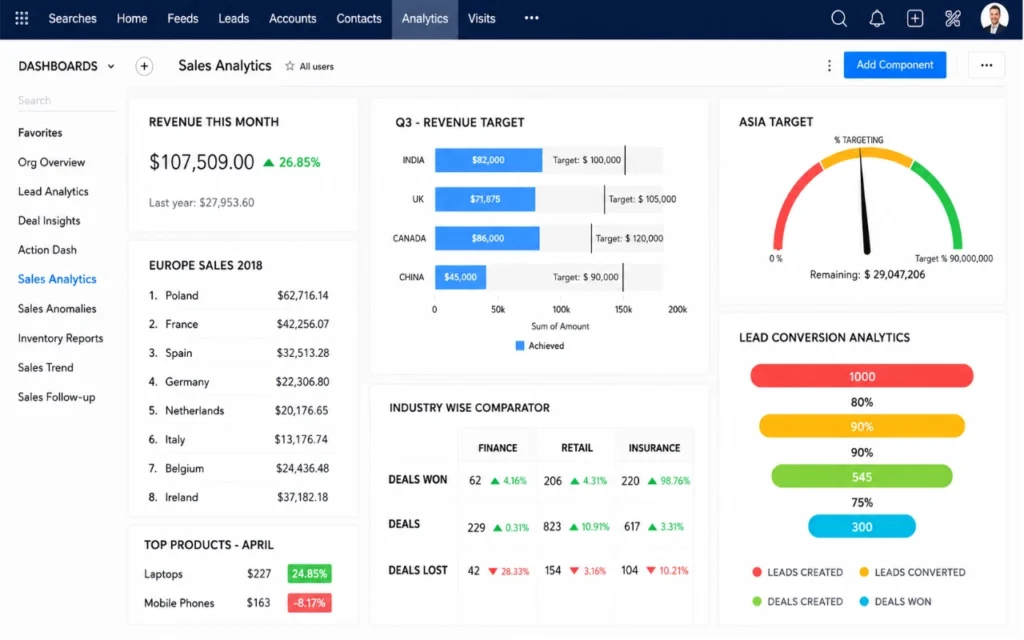Go to the Home tab
The width and height of the screenshot is (1024, 640).
(x=132, y=18)
